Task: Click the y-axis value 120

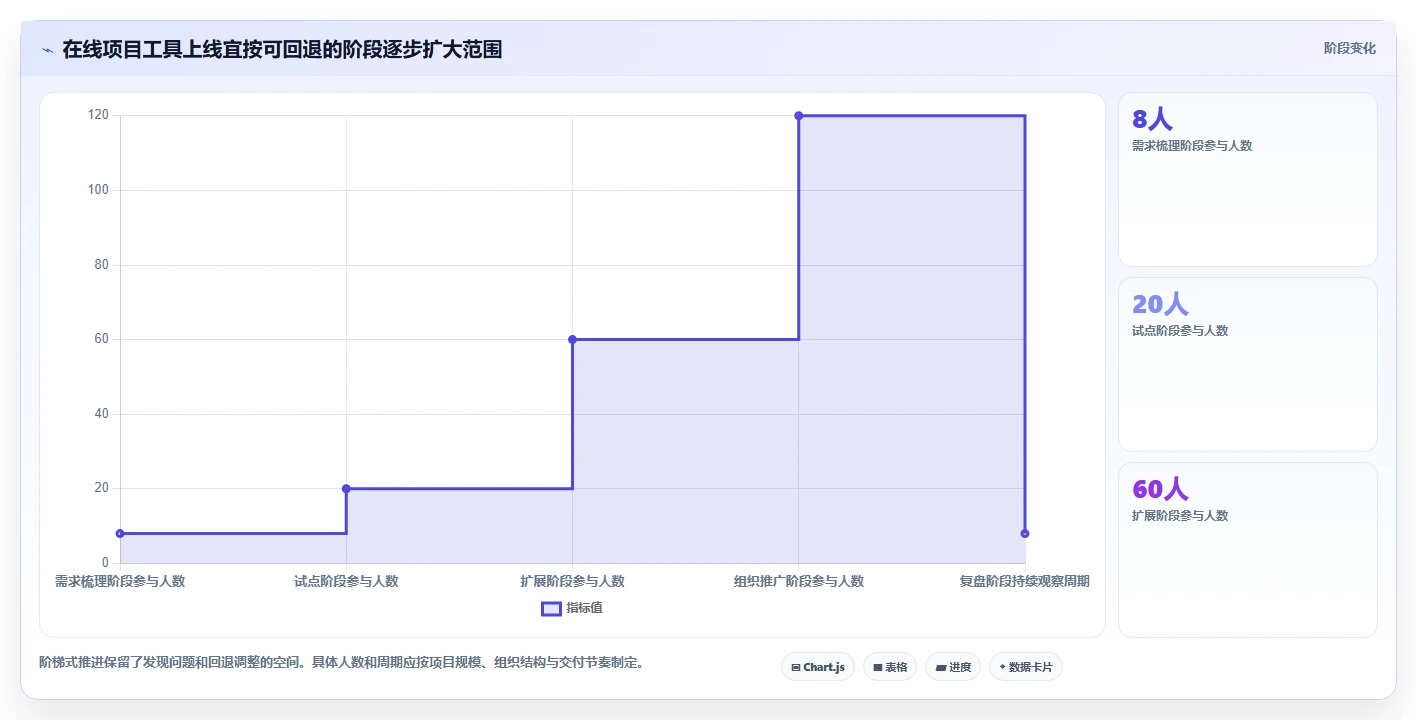Action: pos(98,115)
